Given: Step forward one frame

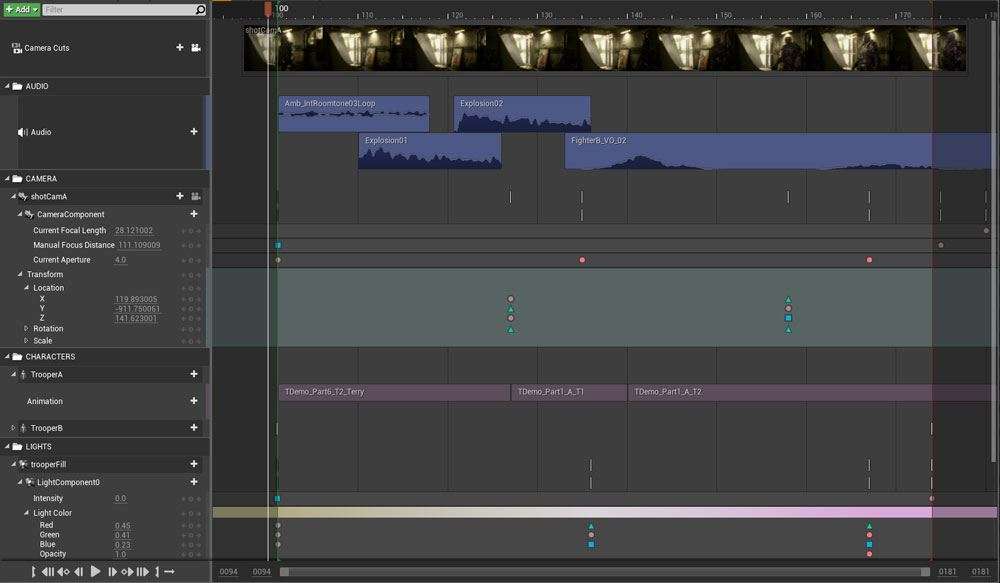Looking at the screenshot, I should [x=112, y=572].
